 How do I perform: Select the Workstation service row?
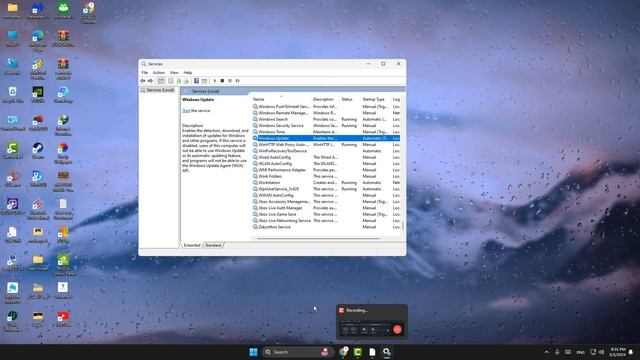click(326, 182)
